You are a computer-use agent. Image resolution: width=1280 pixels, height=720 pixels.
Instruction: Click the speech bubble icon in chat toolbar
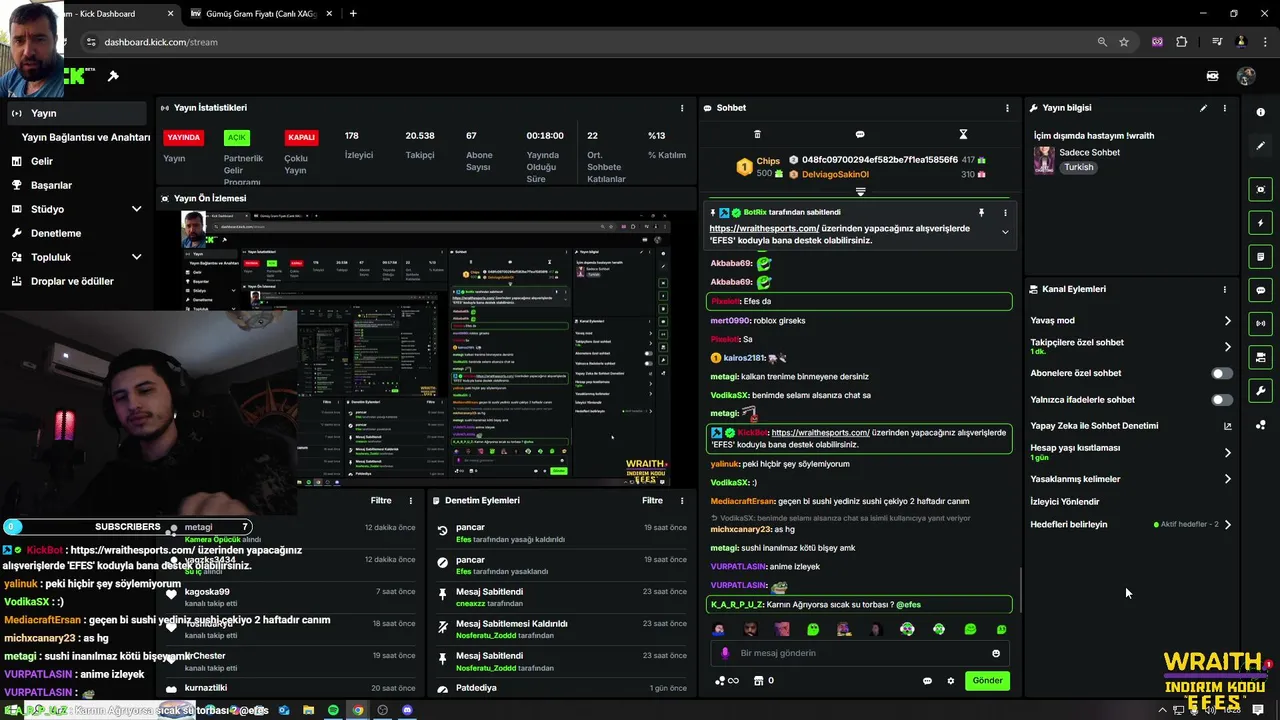[860, 134]
